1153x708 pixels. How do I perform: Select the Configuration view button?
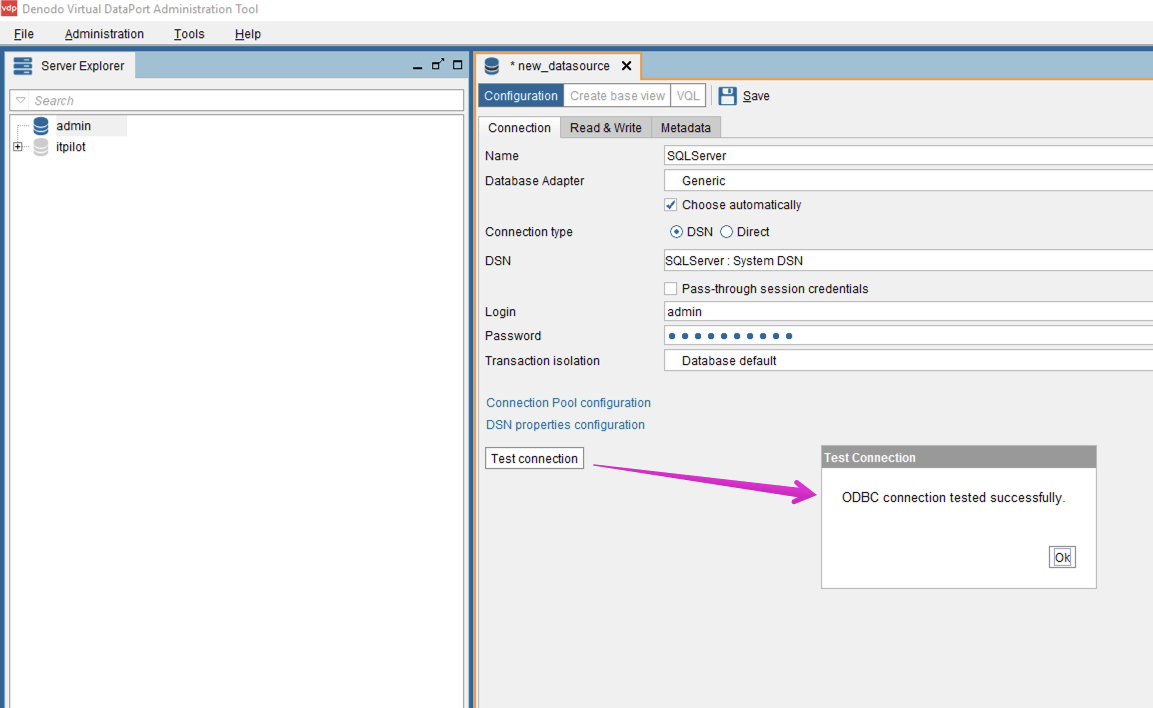coord(521,96)
